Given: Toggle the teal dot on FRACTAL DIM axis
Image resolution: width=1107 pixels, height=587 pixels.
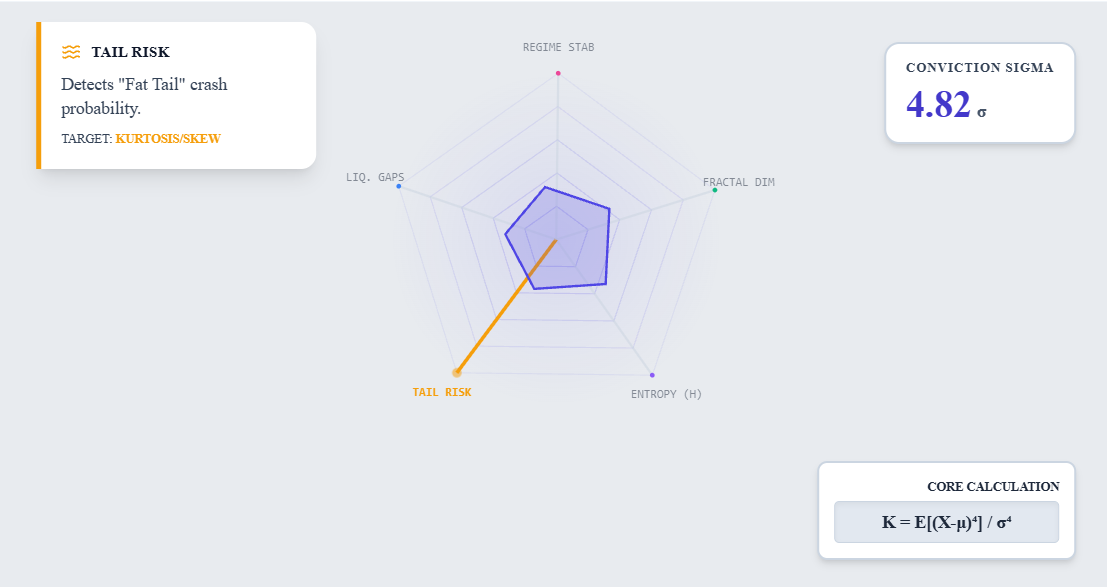Looking at the screenshot, I should (713, 189).
